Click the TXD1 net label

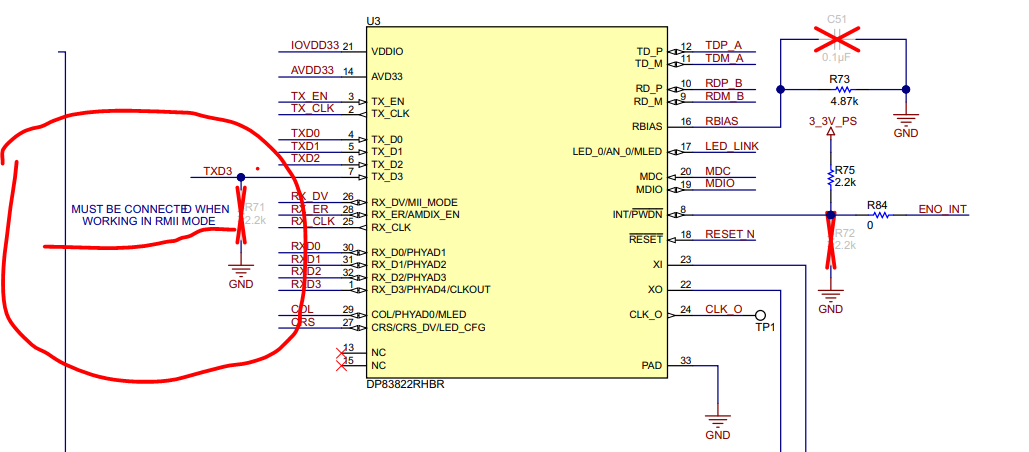coord(305,146)
